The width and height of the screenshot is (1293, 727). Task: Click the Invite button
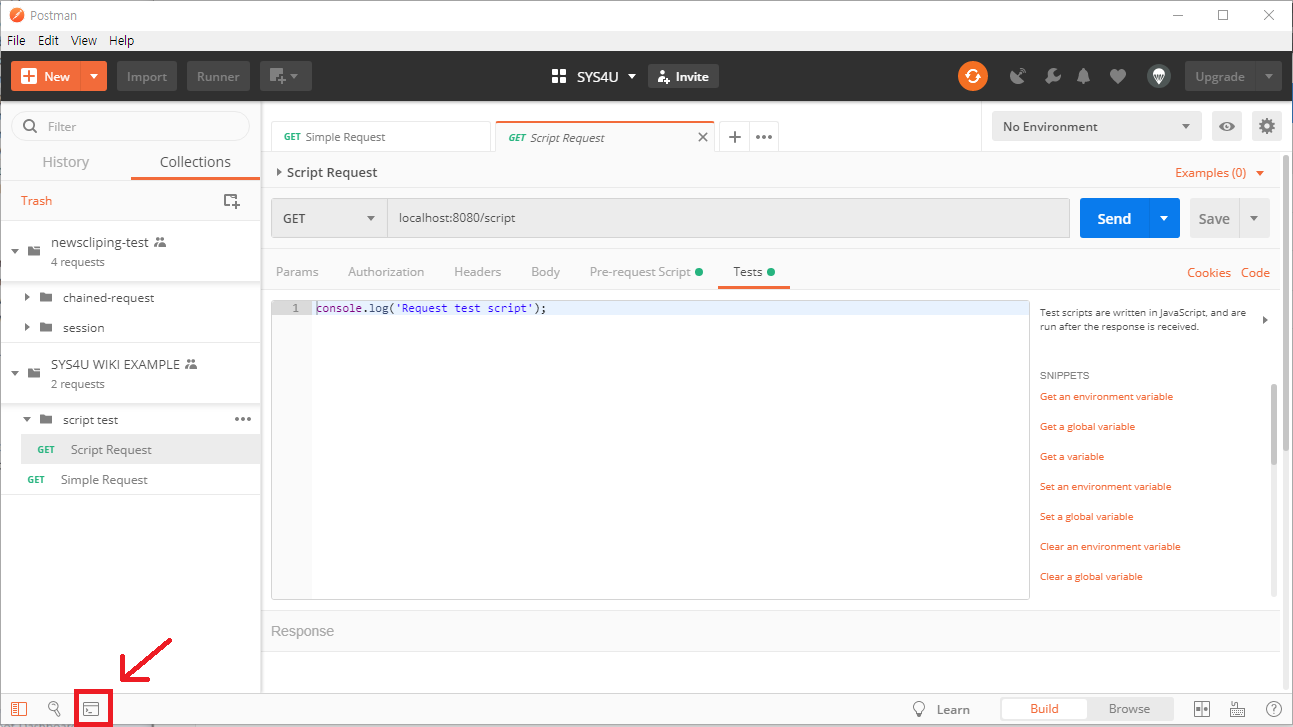[683, 76]
